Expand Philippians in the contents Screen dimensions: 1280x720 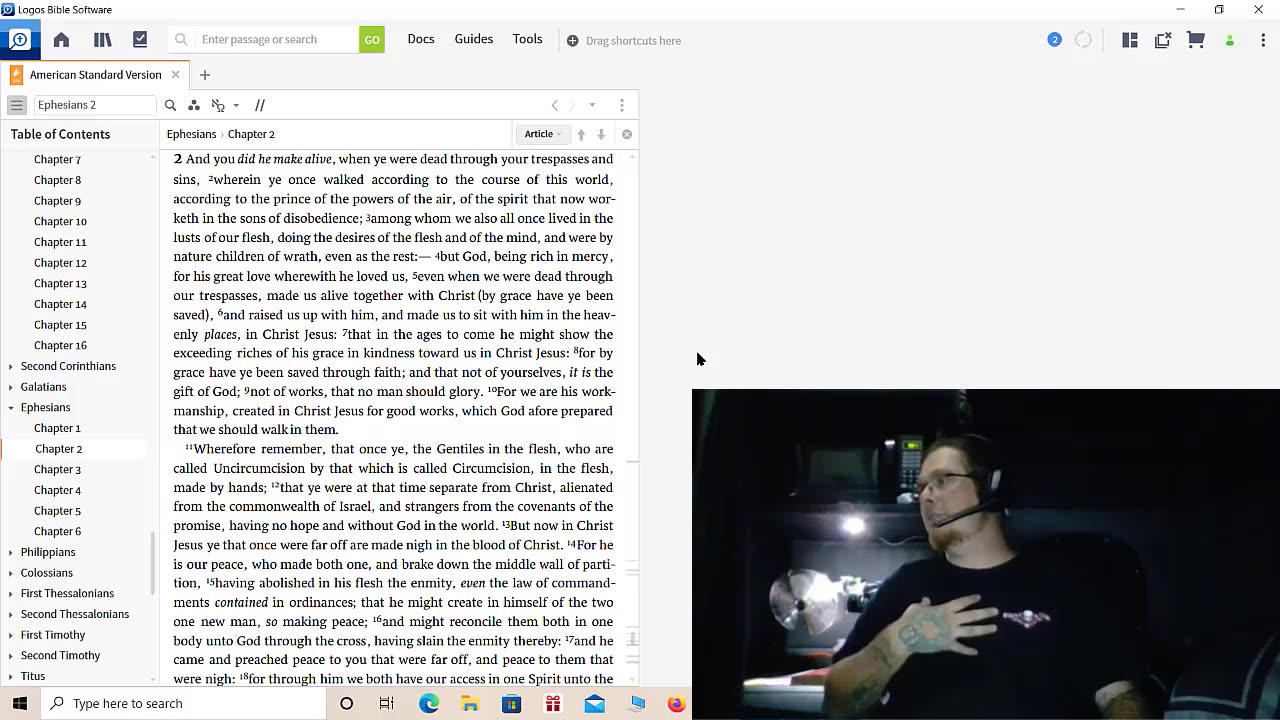pos(11,552)
